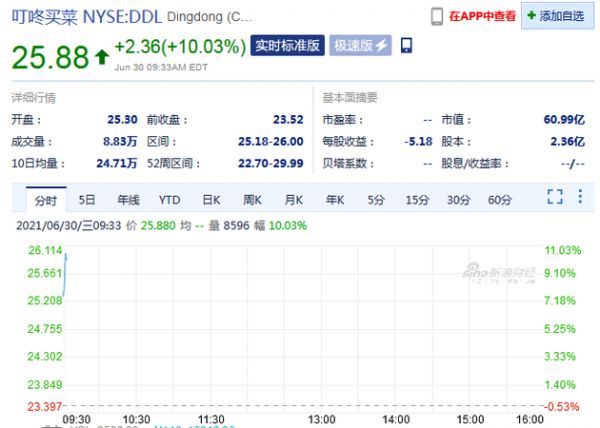Click the 股本 value 2.36亿
This screenshot has width=600, height=428.
click(x=567, y=142)
